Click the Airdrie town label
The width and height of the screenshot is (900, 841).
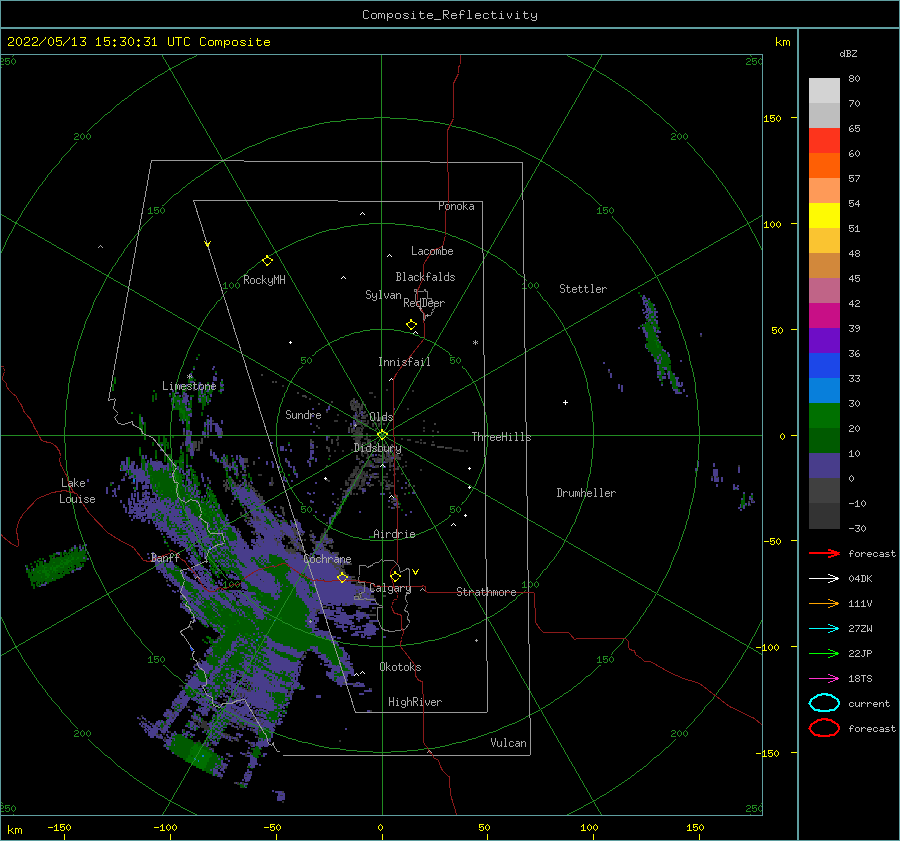pos(394,534)
